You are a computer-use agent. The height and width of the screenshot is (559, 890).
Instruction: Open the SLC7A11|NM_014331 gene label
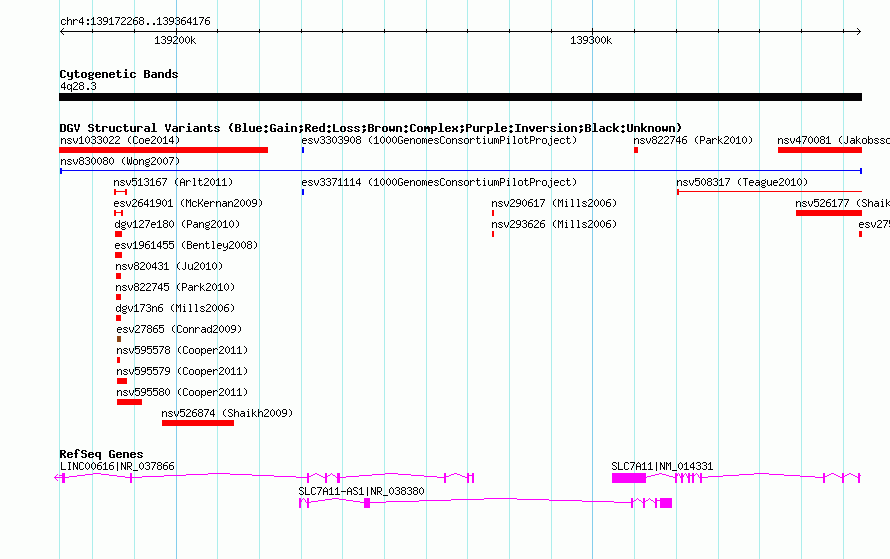[662, 466]
